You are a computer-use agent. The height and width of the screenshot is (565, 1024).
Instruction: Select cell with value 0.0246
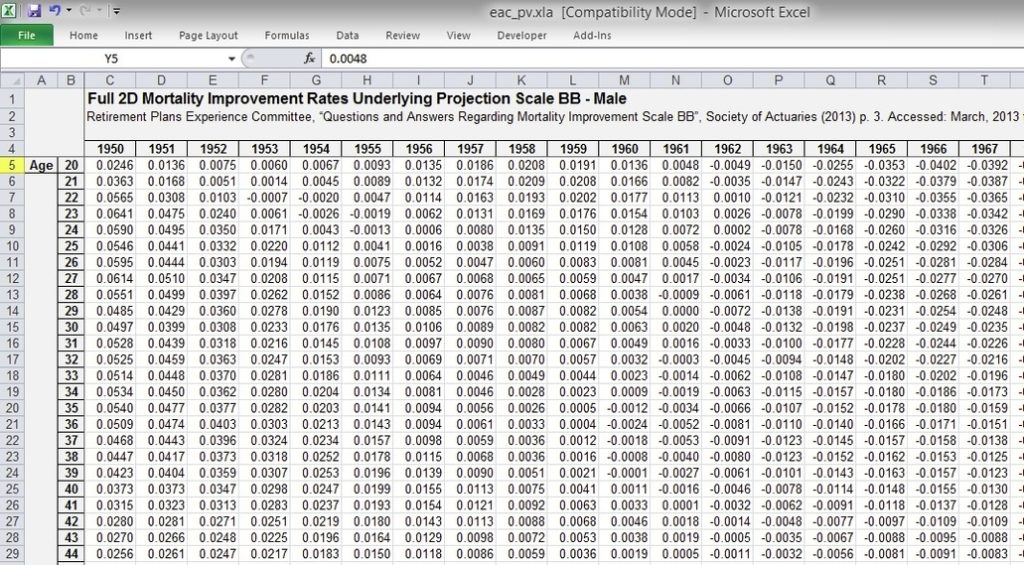coord(110,165)
